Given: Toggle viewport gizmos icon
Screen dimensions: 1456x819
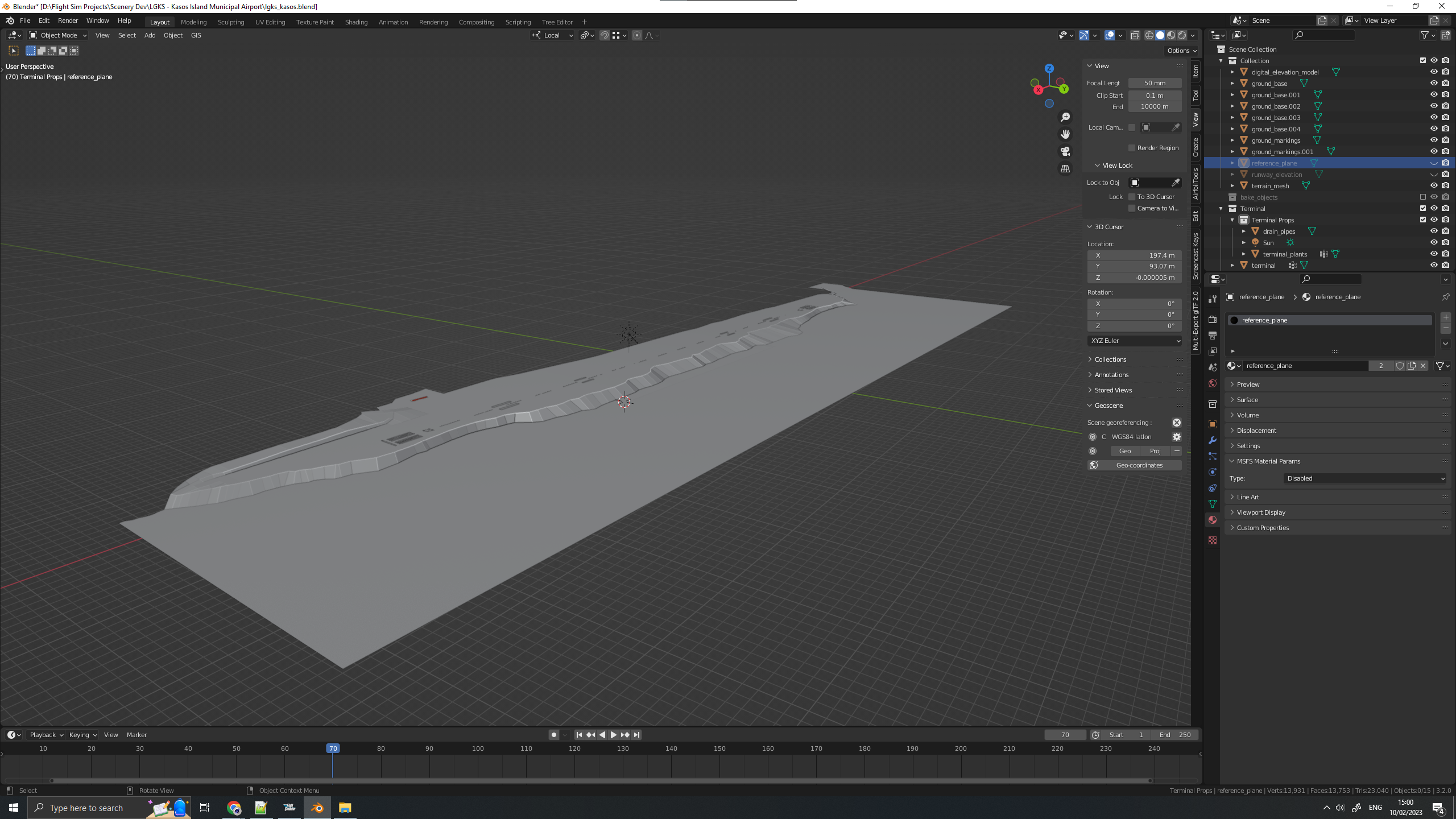Looking at the screenshot, I should tap(1084, 35).
